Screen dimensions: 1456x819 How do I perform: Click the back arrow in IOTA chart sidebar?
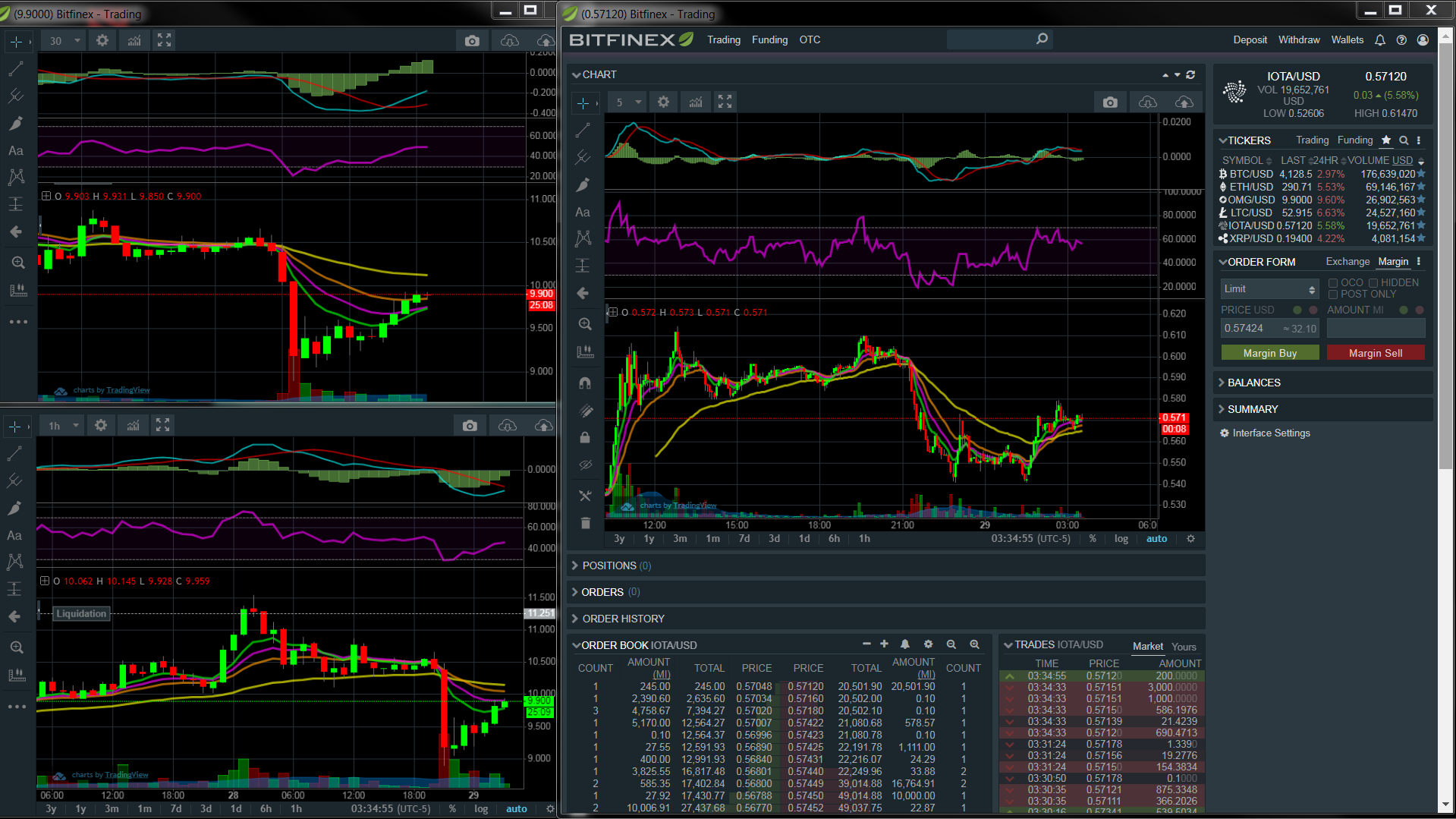[x=583, y=293]
